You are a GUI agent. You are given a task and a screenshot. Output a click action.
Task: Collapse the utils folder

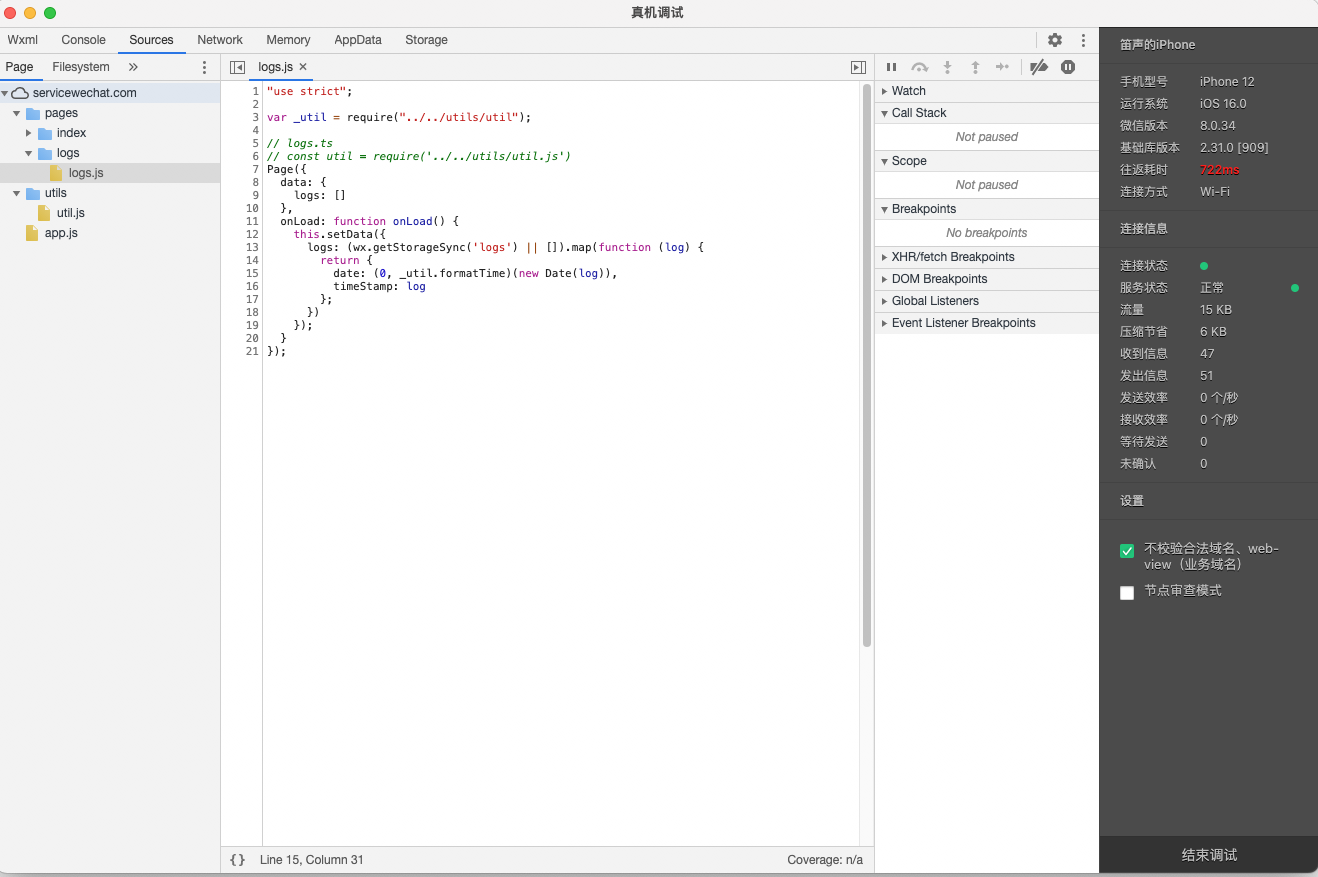[17, 193]
